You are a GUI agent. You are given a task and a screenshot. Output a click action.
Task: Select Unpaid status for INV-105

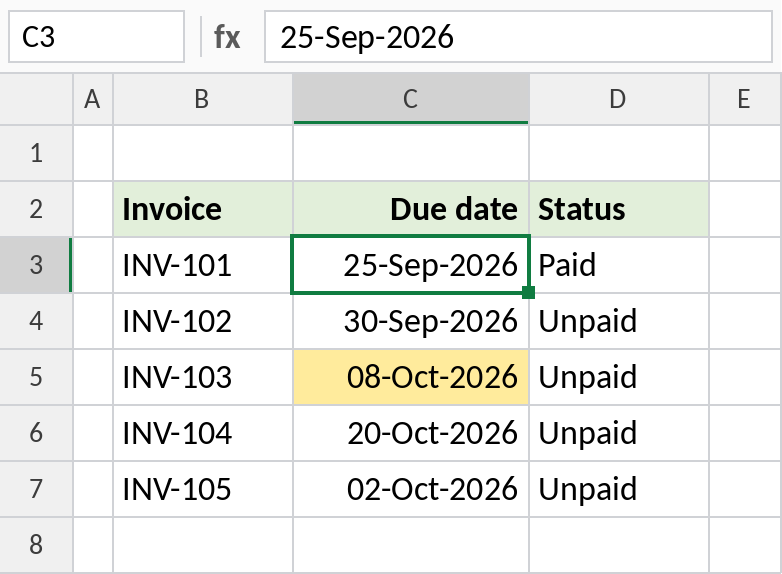(619, 488)
